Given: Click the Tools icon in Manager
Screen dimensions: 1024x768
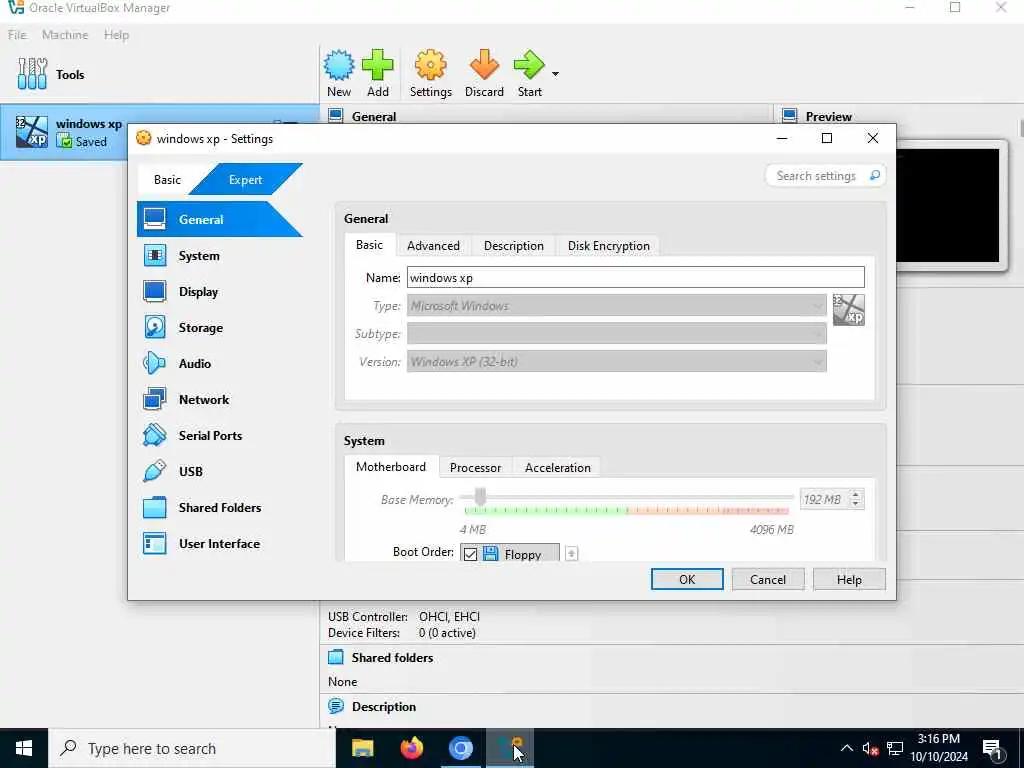Looking at the screenshot, I should click(32, 74).
